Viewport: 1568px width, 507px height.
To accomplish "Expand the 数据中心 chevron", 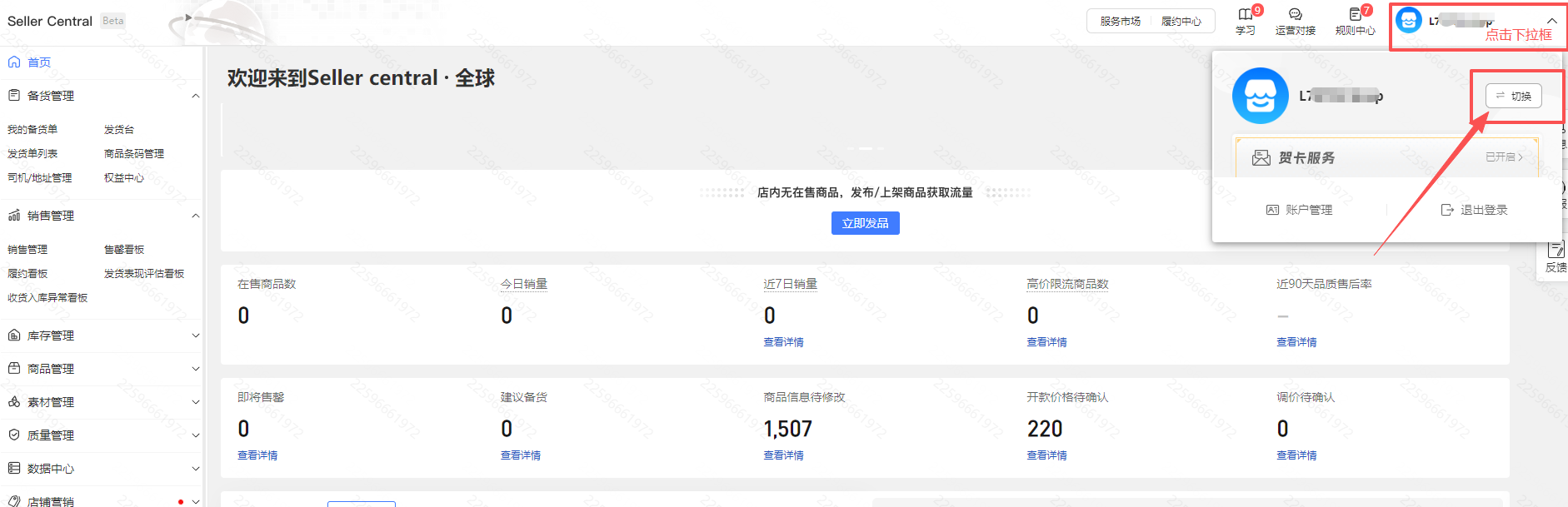I will [x=196, y=469].
